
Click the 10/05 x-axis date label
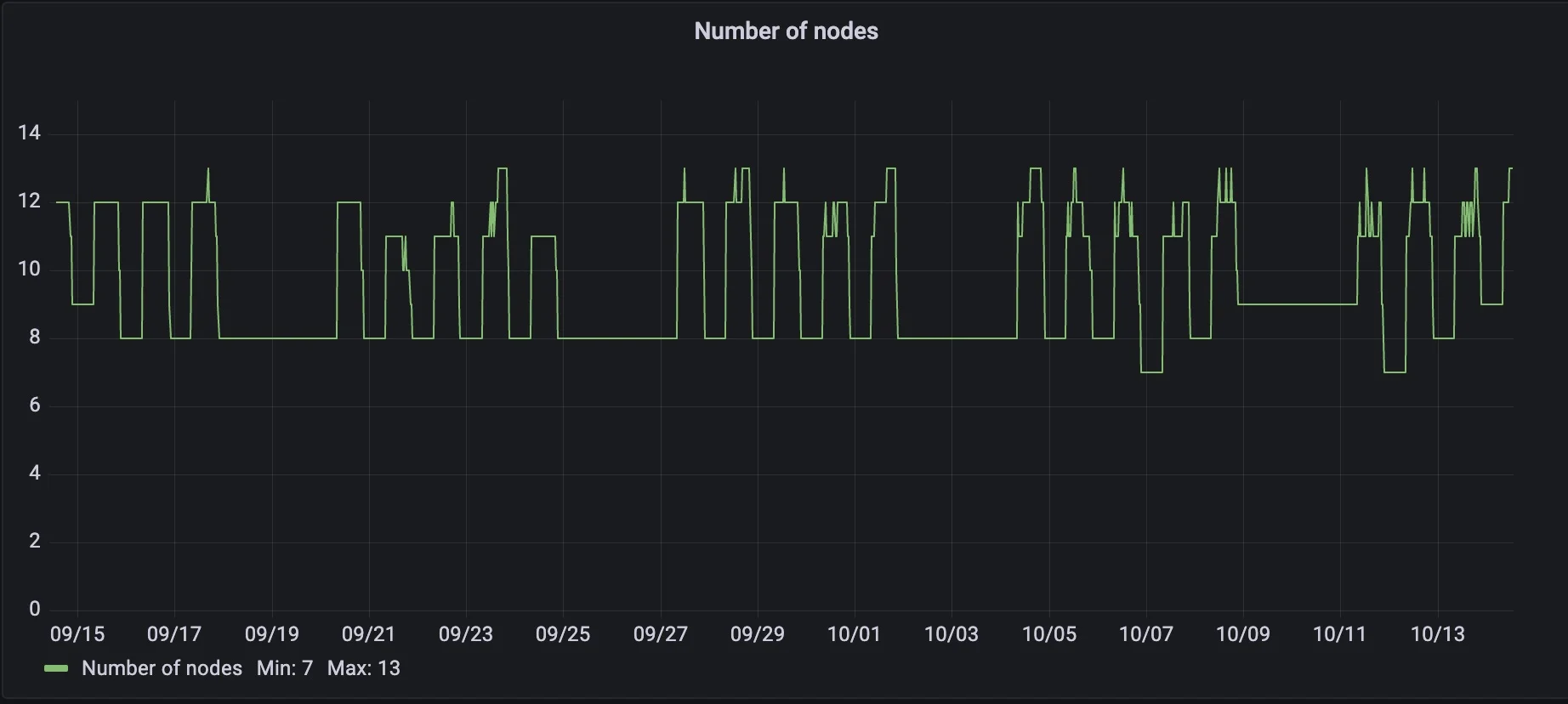1049,634
